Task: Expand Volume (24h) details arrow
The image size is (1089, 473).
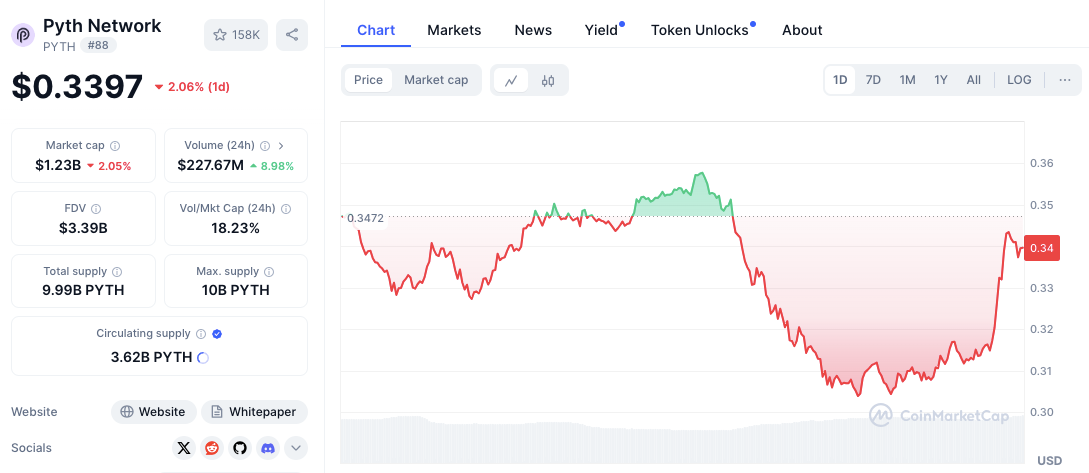Action: click(x=281, y=146)
